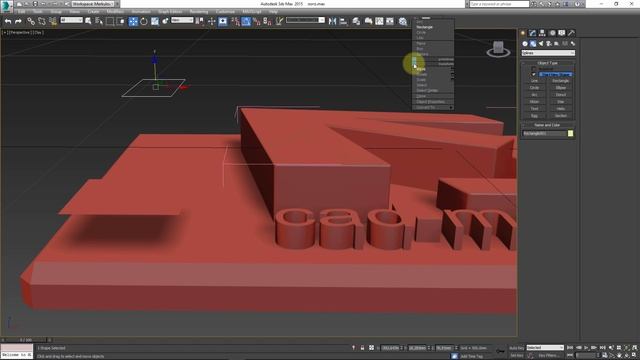This screenshot has width=640, height=360.
Task: Click the Redo arrow in the main toolbar
Action: click(18, 21)
